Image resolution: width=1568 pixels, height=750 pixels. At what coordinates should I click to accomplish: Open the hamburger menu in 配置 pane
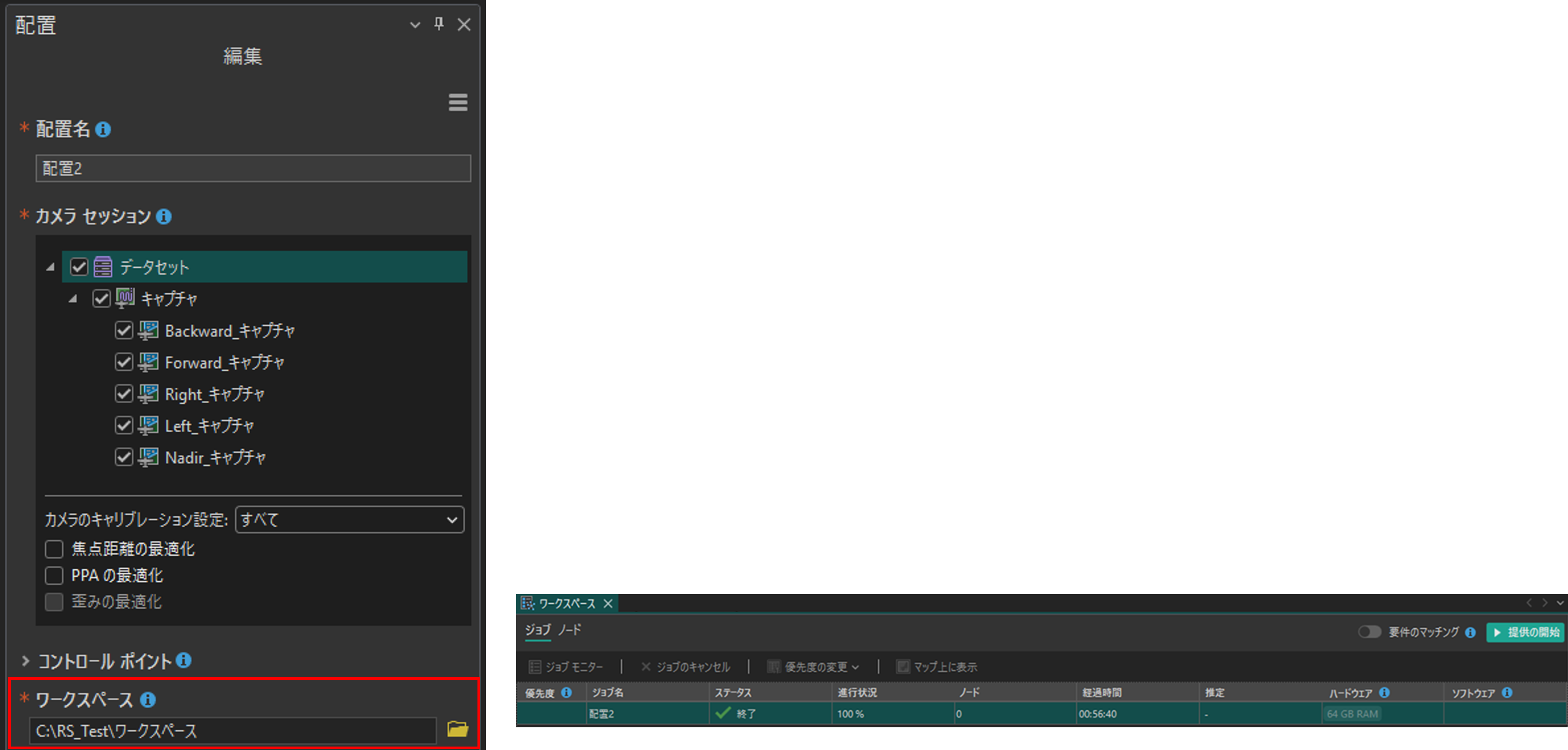458,102
